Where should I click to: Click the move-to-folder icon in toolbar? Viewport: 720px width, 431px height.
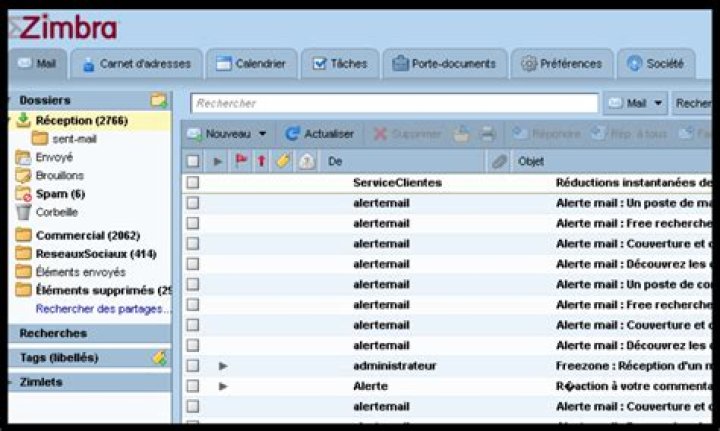coord(461,134)
